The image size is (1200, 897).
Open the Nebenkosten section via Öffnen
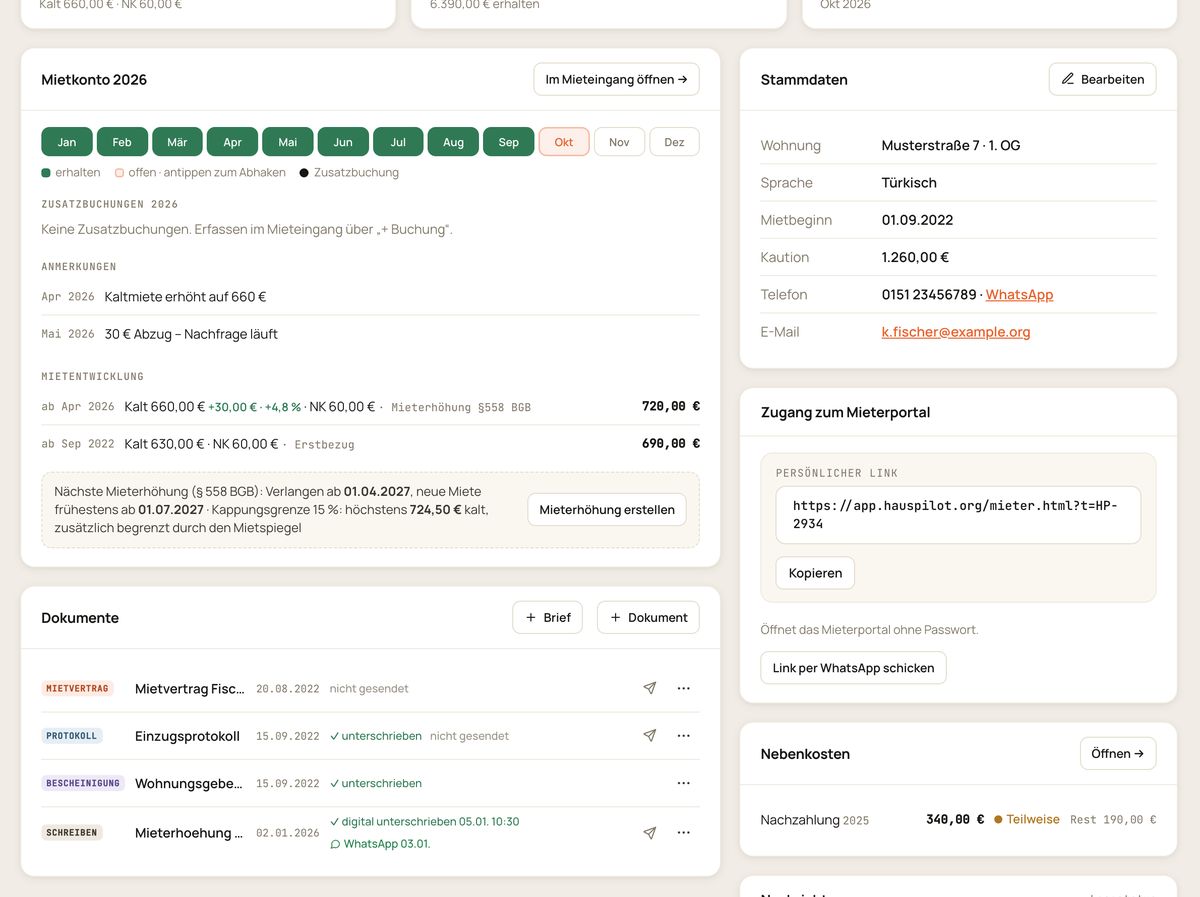pyautogui.click(x=1118, y=753)
